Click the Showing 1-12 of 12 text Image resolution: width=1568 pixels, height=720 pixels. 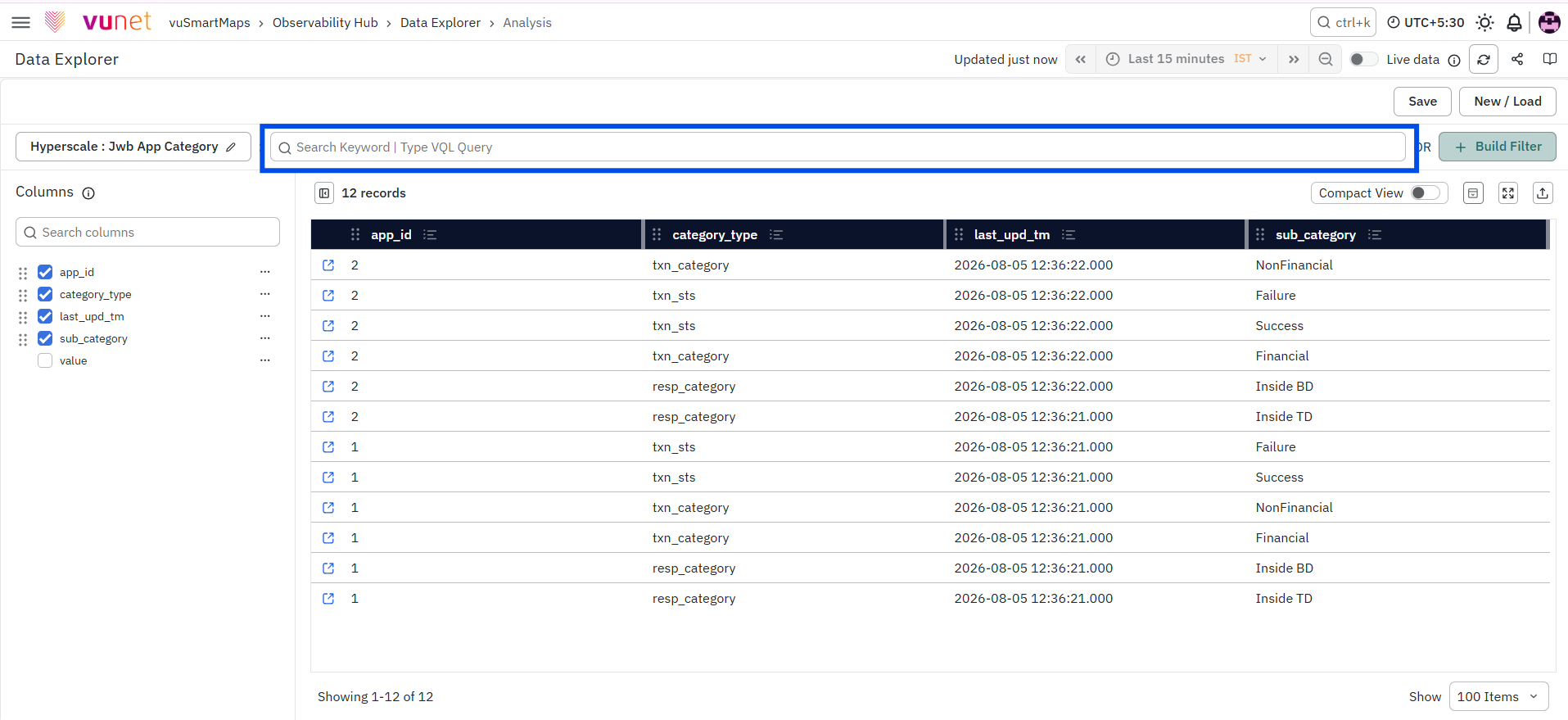(376, 697)
